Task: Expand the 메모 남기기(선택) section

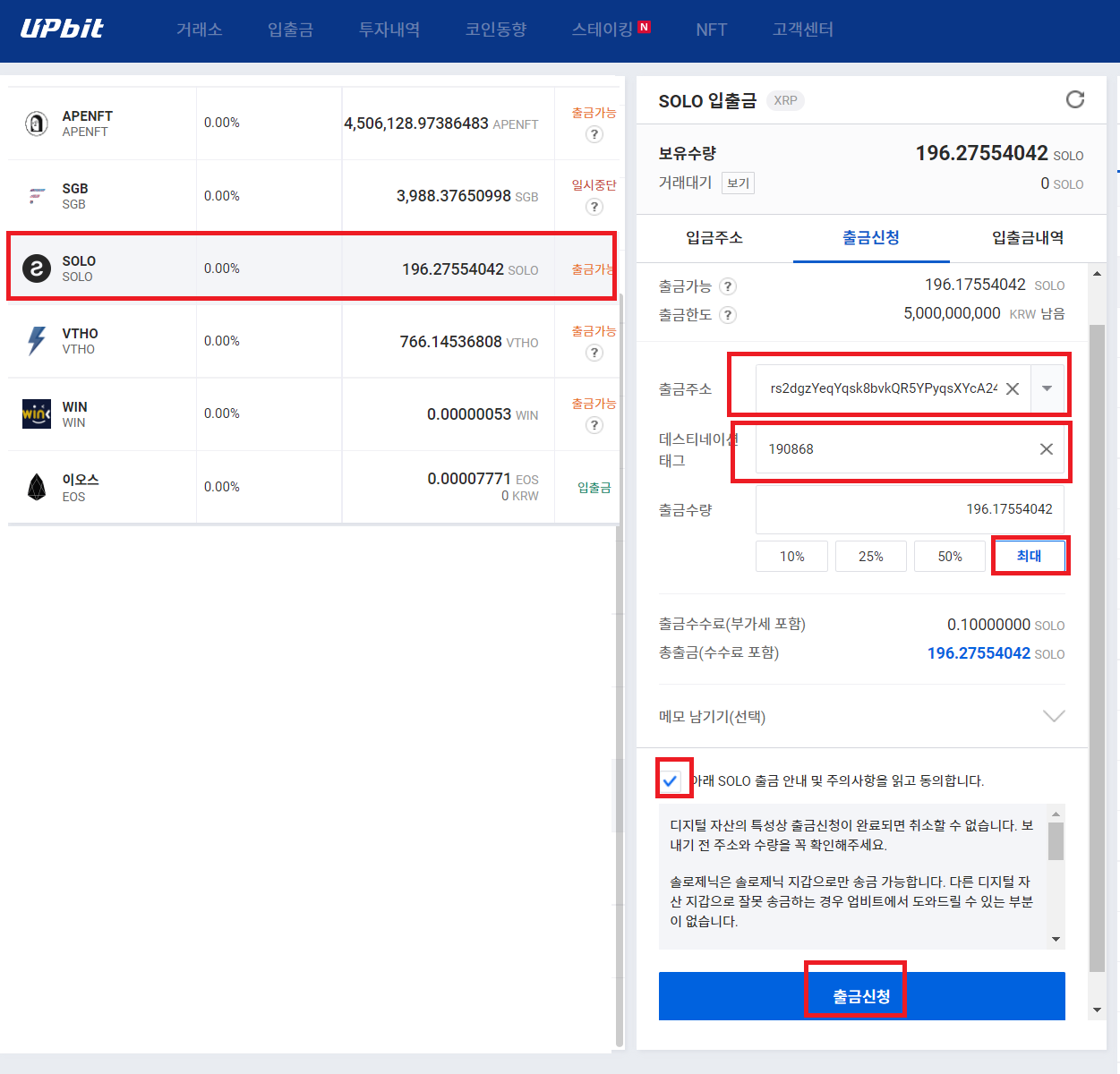Action: 1055,716
